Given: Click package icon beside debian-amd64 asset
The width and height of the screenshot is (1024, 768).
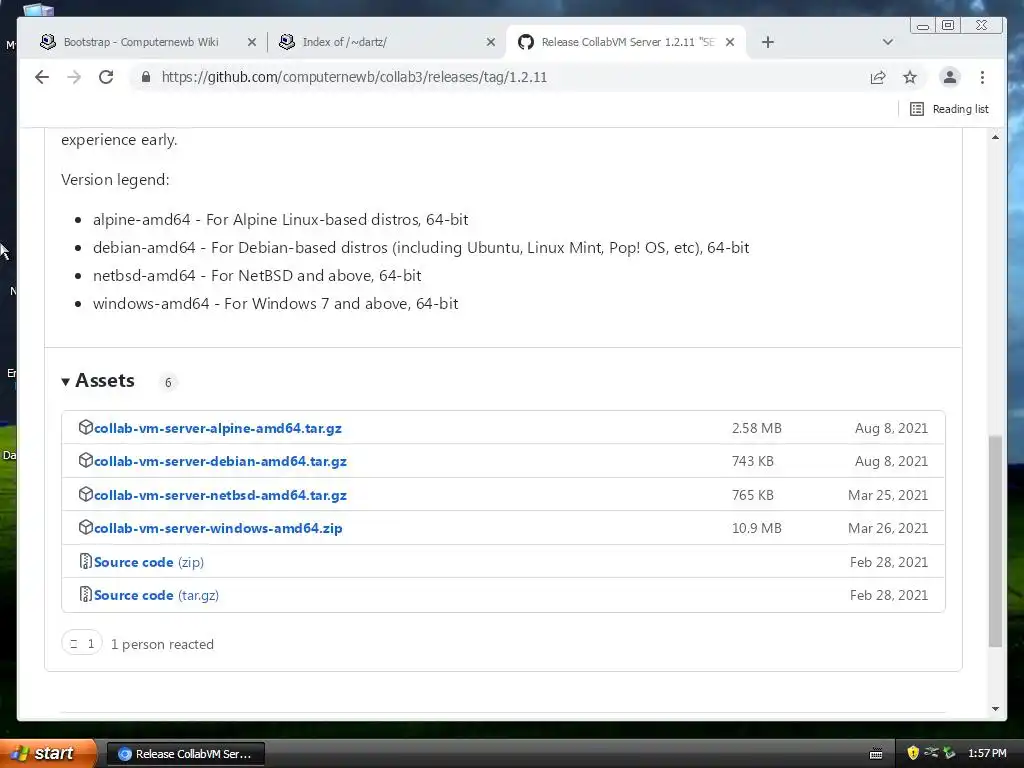Looking at the screenshot, I should 86,460.
